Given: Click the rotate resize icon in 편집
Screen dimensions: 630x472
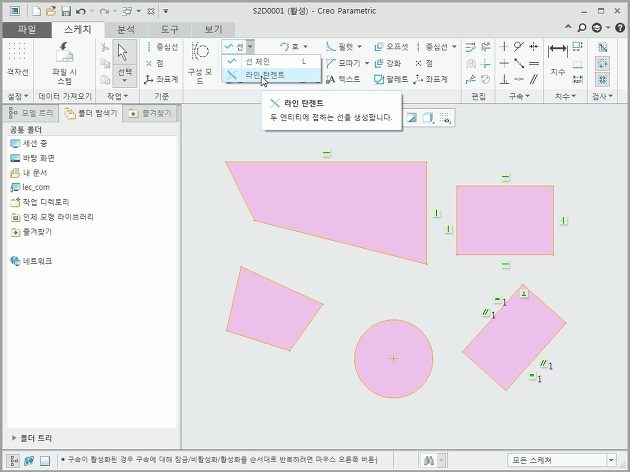Looking at the screenshot, I should [x=486, y=79].
